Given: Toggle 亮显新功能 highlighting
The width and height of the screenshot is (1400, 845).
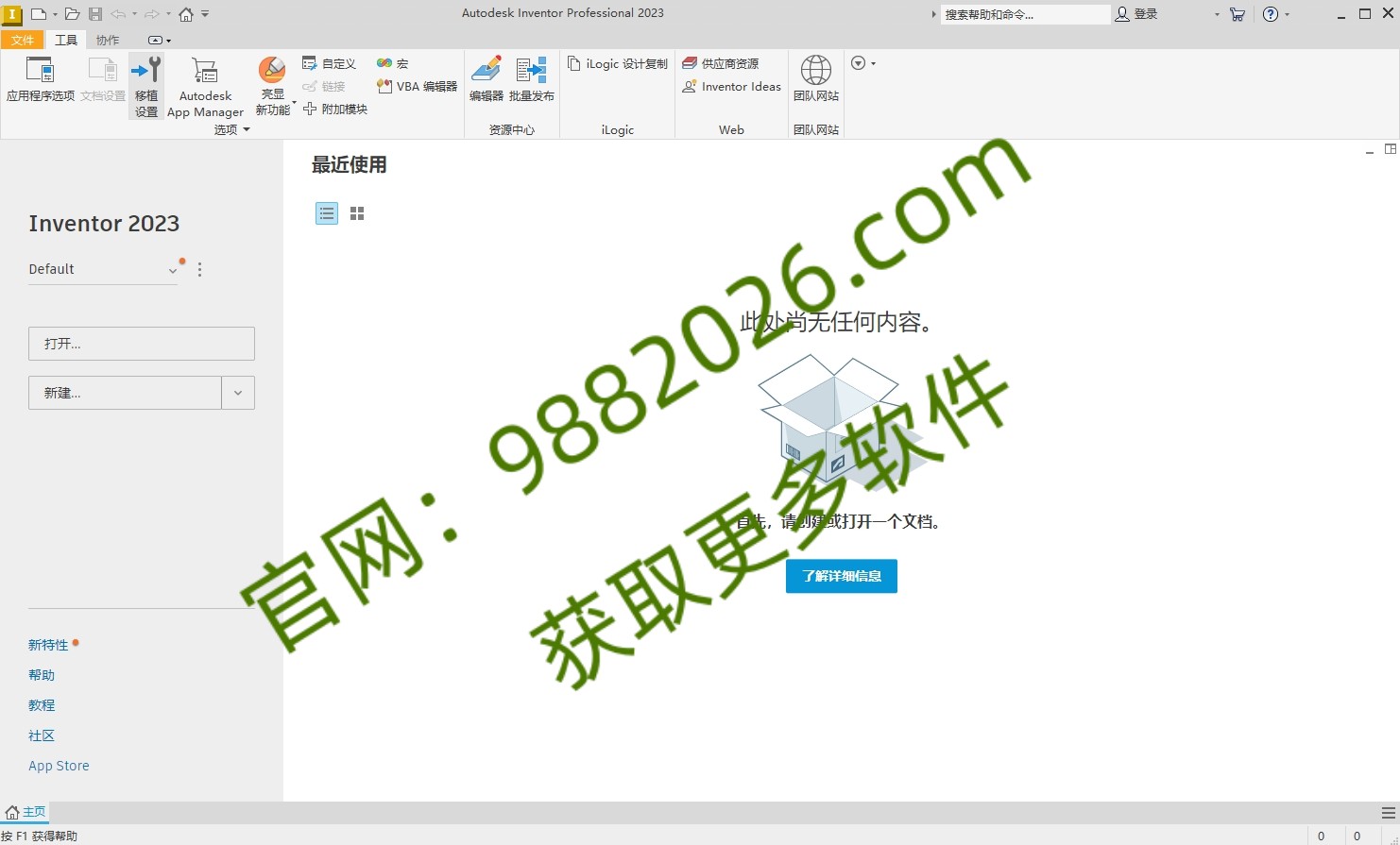Looking at the screenshot, I should click(x=272, y=83).
